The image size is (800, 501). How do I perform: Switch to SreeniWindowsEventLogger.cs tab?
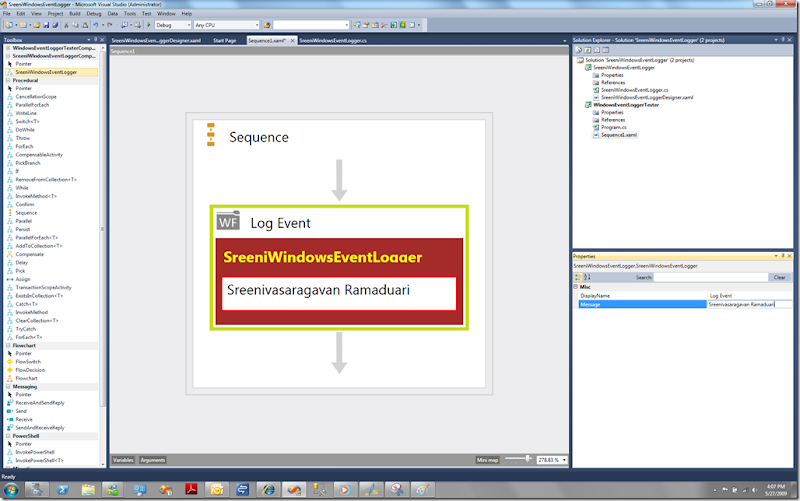click(333, 40)
